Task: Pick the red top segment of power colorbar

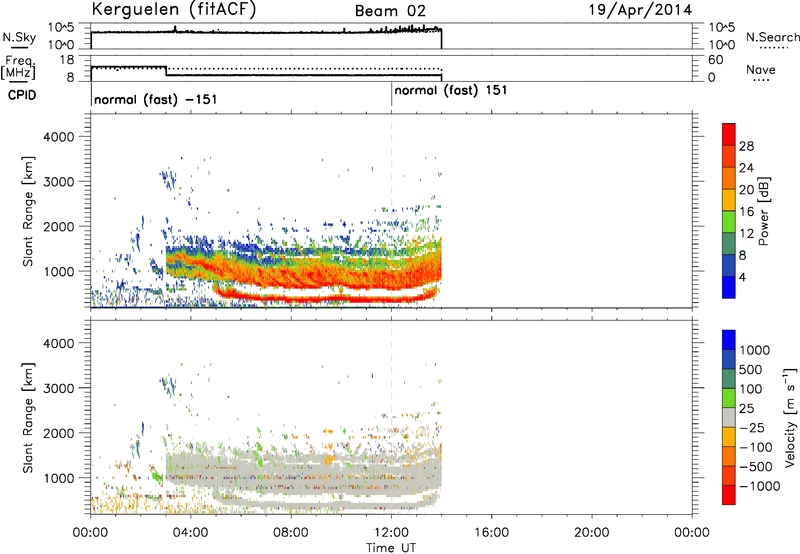Action: point(729,134)
